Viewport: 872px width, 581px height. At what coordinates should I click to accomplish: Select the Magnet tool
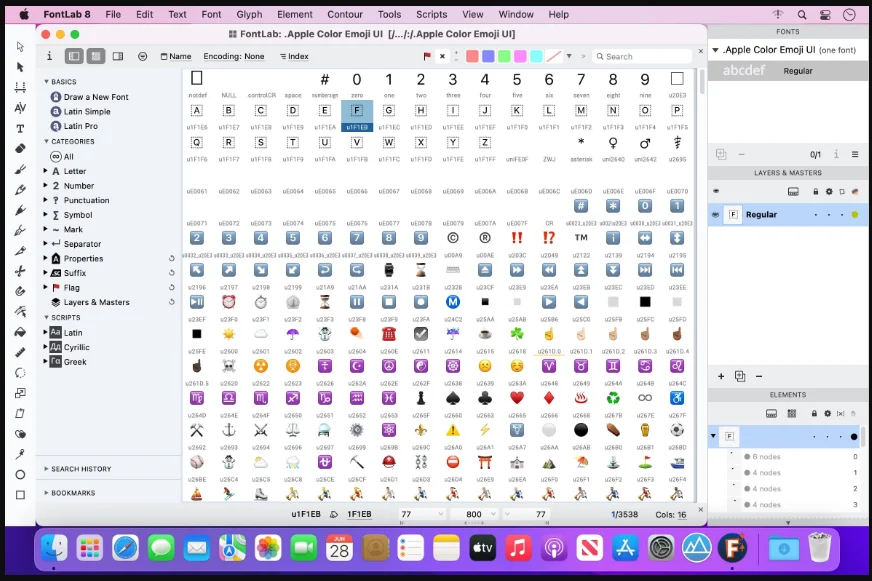click(x=20, y=291)
